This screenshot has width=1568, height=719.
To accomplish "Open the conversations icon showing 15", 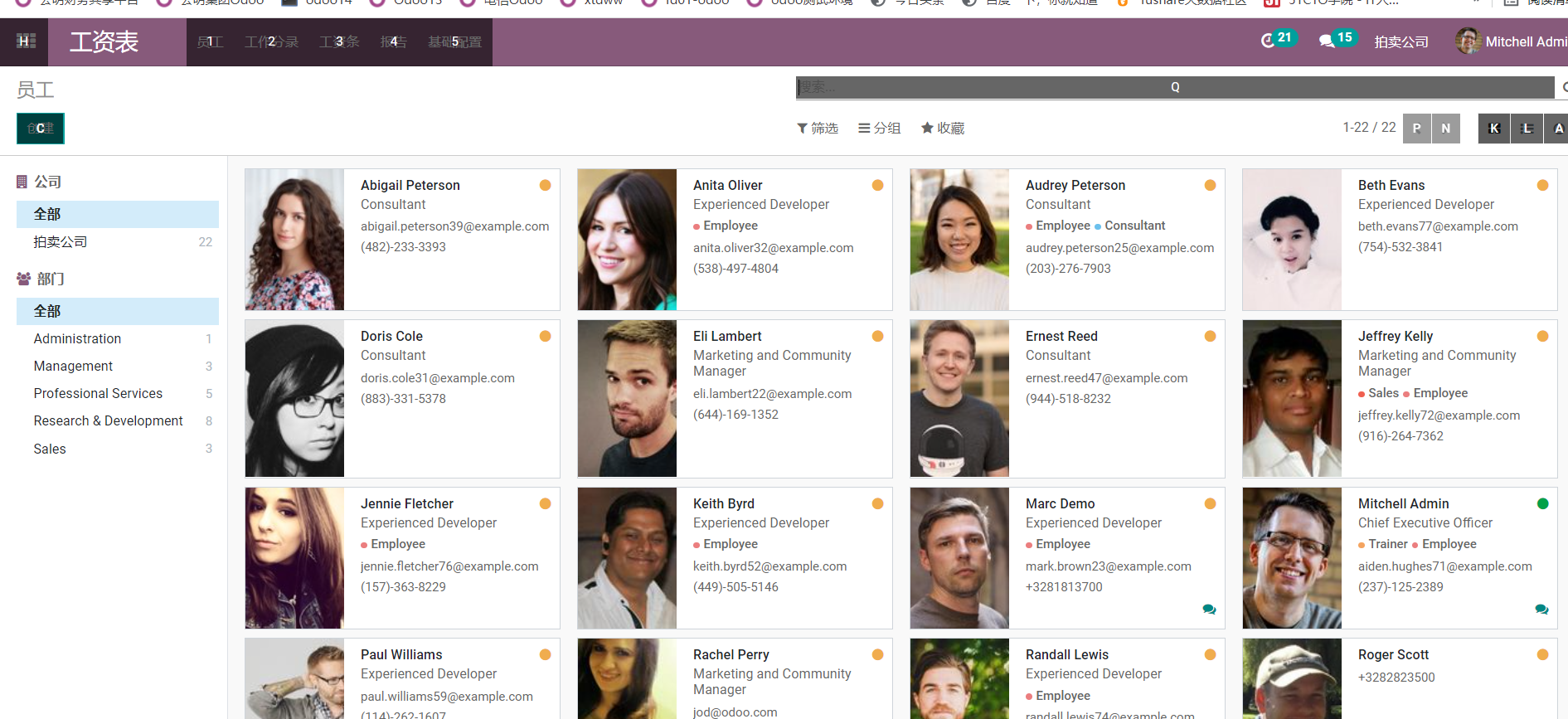I will (1337, 39).
